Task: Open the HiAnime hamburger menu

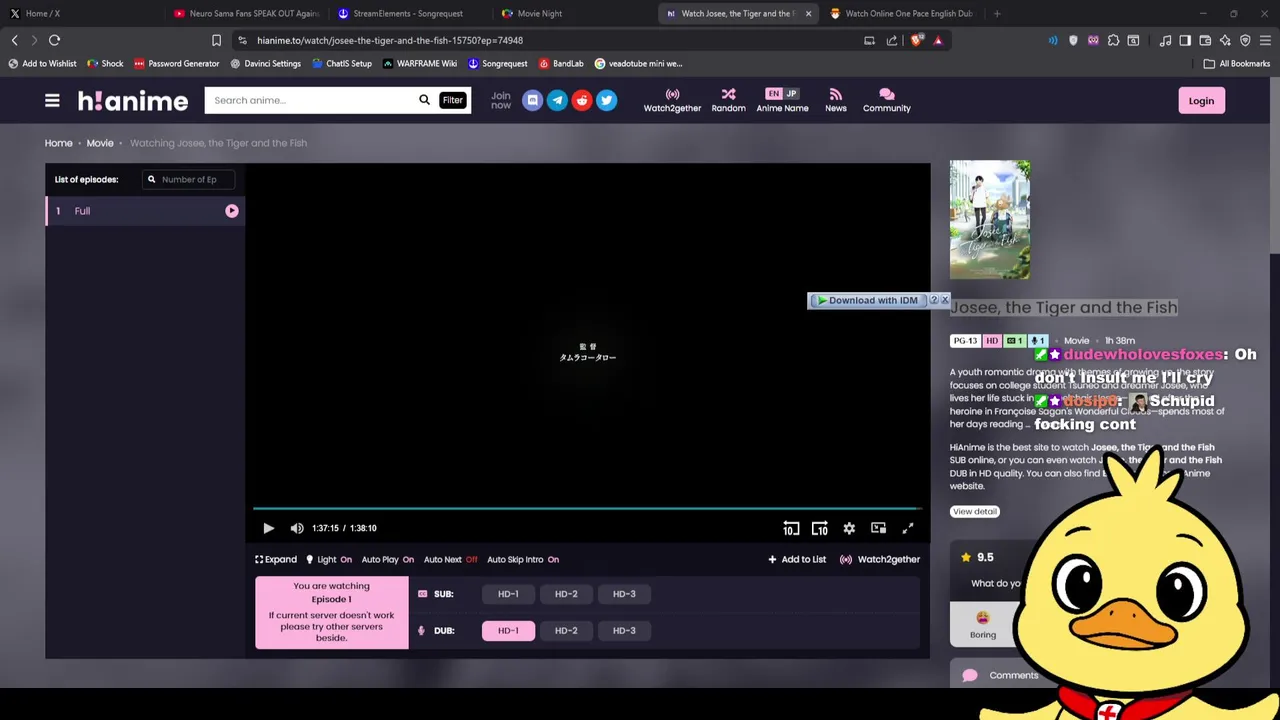Action: (52, 100)
